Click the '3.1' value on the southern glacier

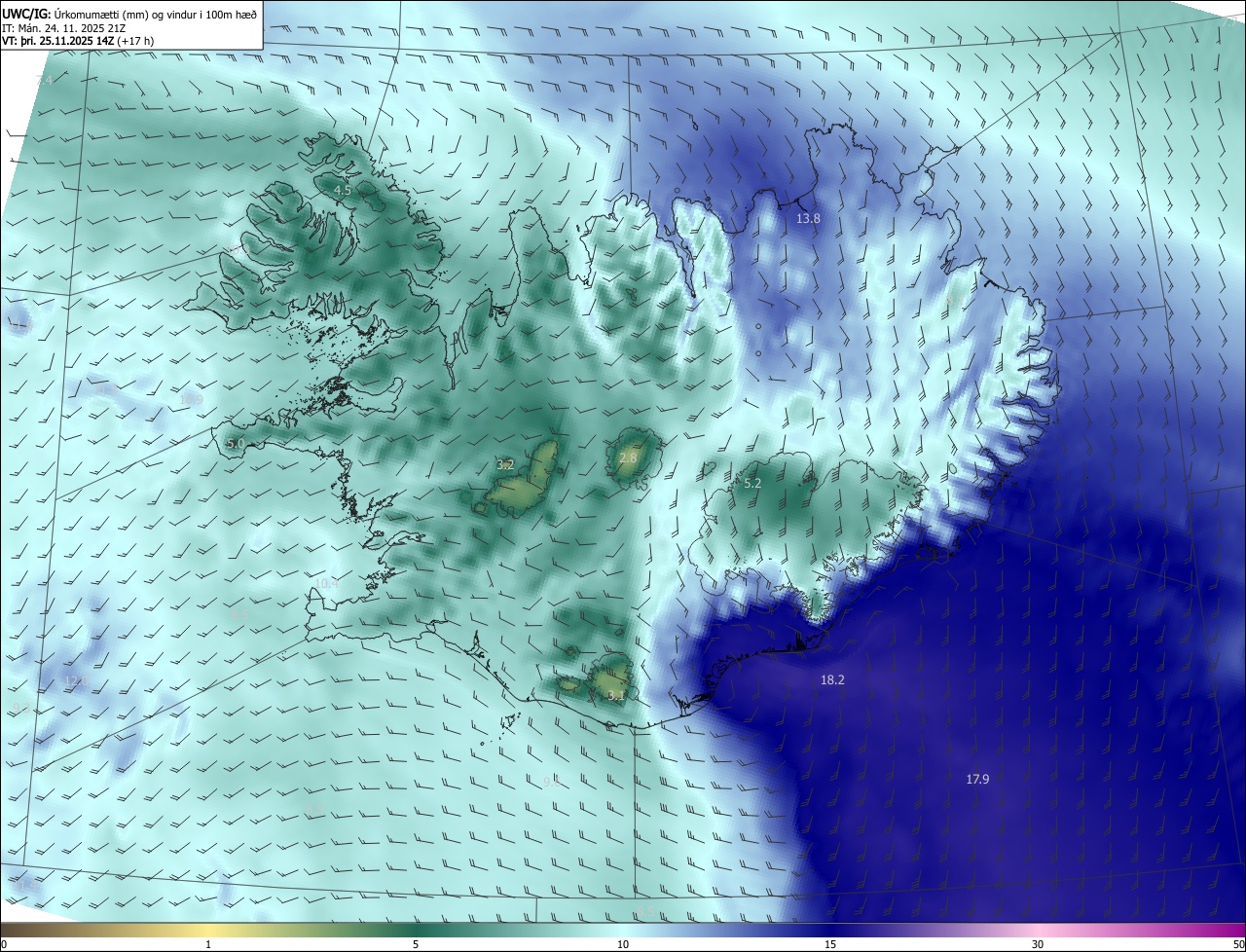[615, 695]
